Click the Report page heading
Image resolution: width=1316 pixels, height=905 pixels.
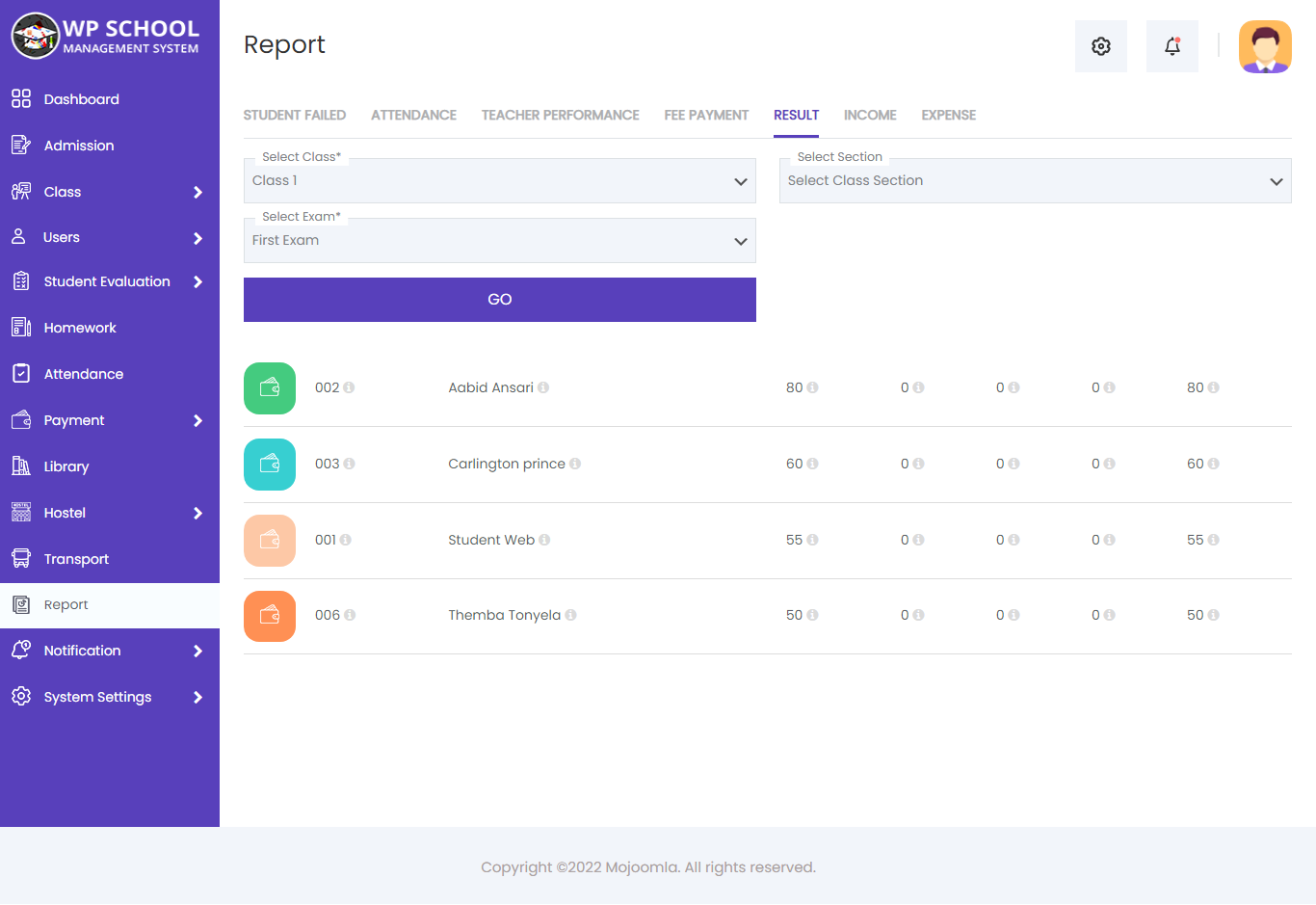pos(284,44)
